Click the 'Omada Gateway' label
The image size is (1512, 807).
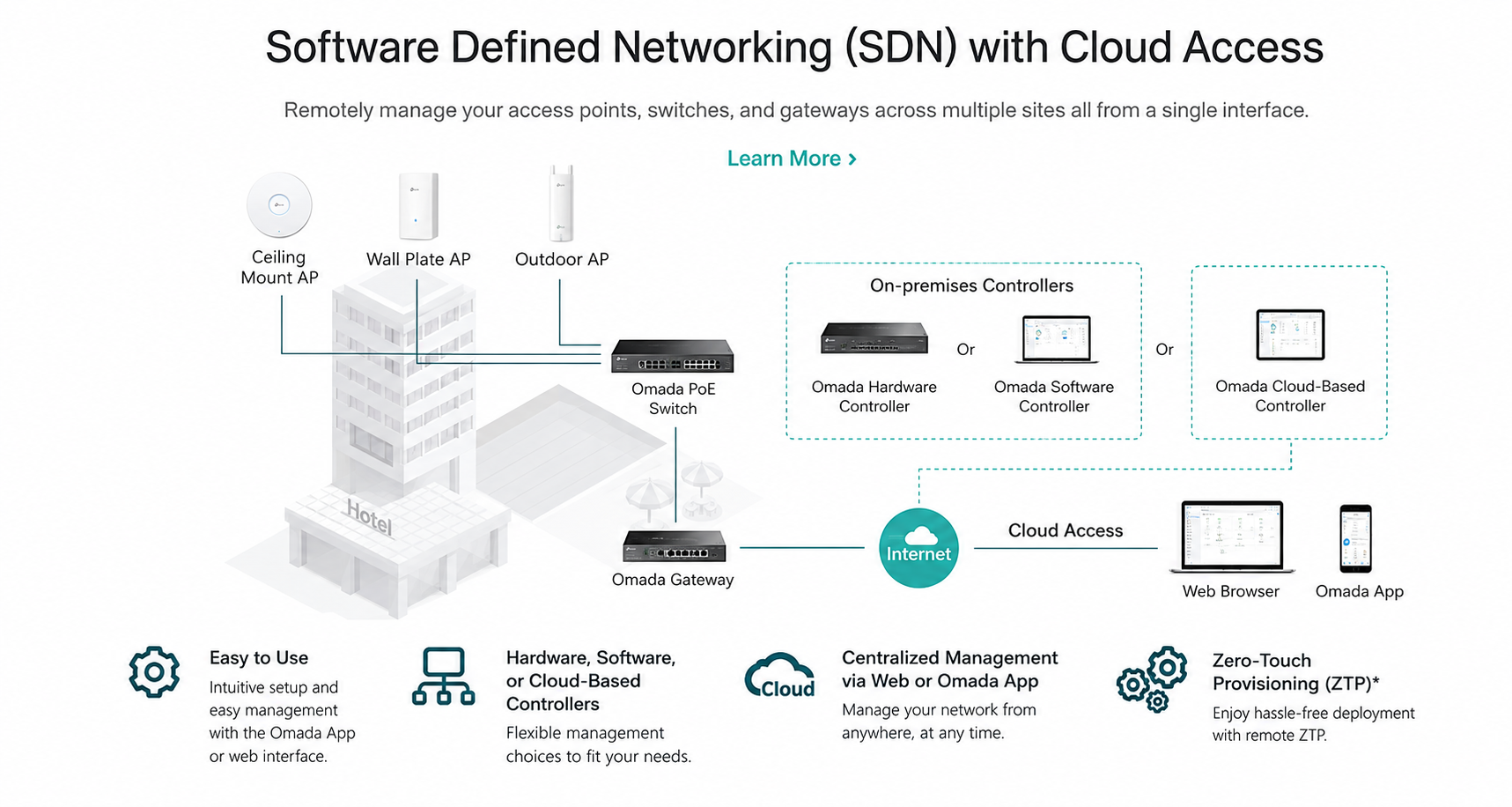[673, 580]
